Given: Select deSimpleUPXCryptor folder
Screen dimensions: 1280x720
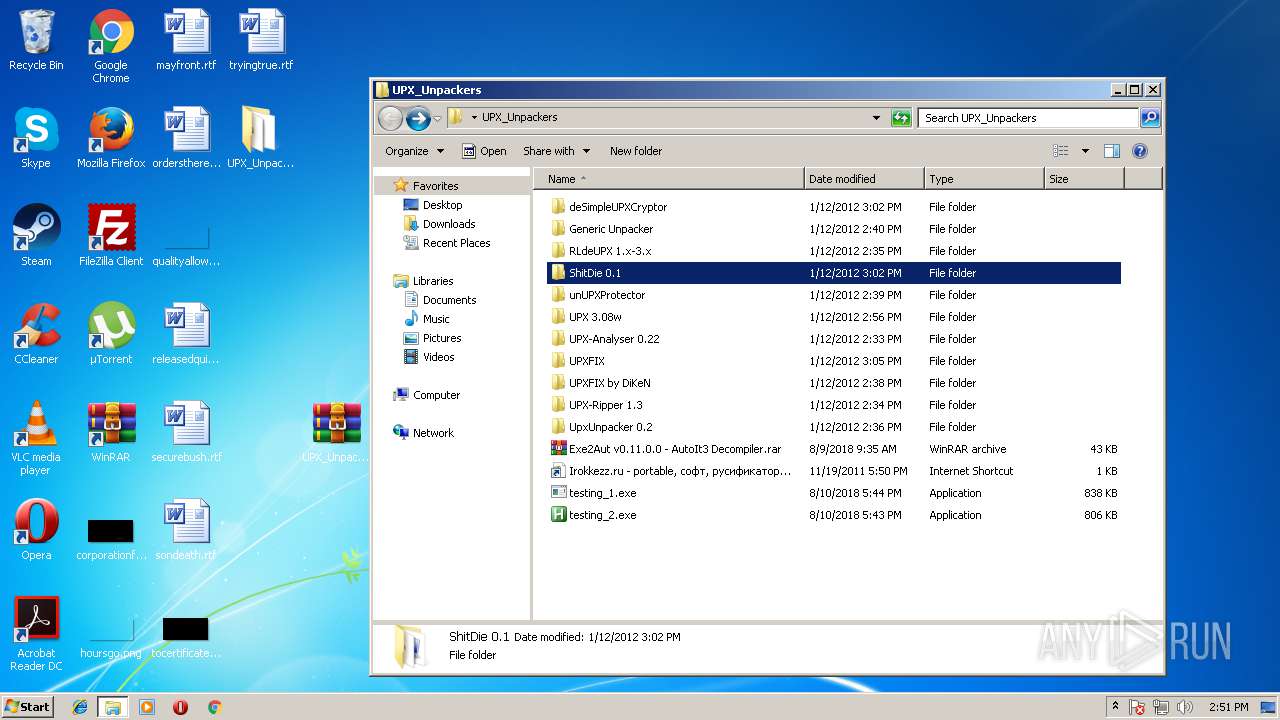Looking at the screenshot, I should tap(834, 207).
